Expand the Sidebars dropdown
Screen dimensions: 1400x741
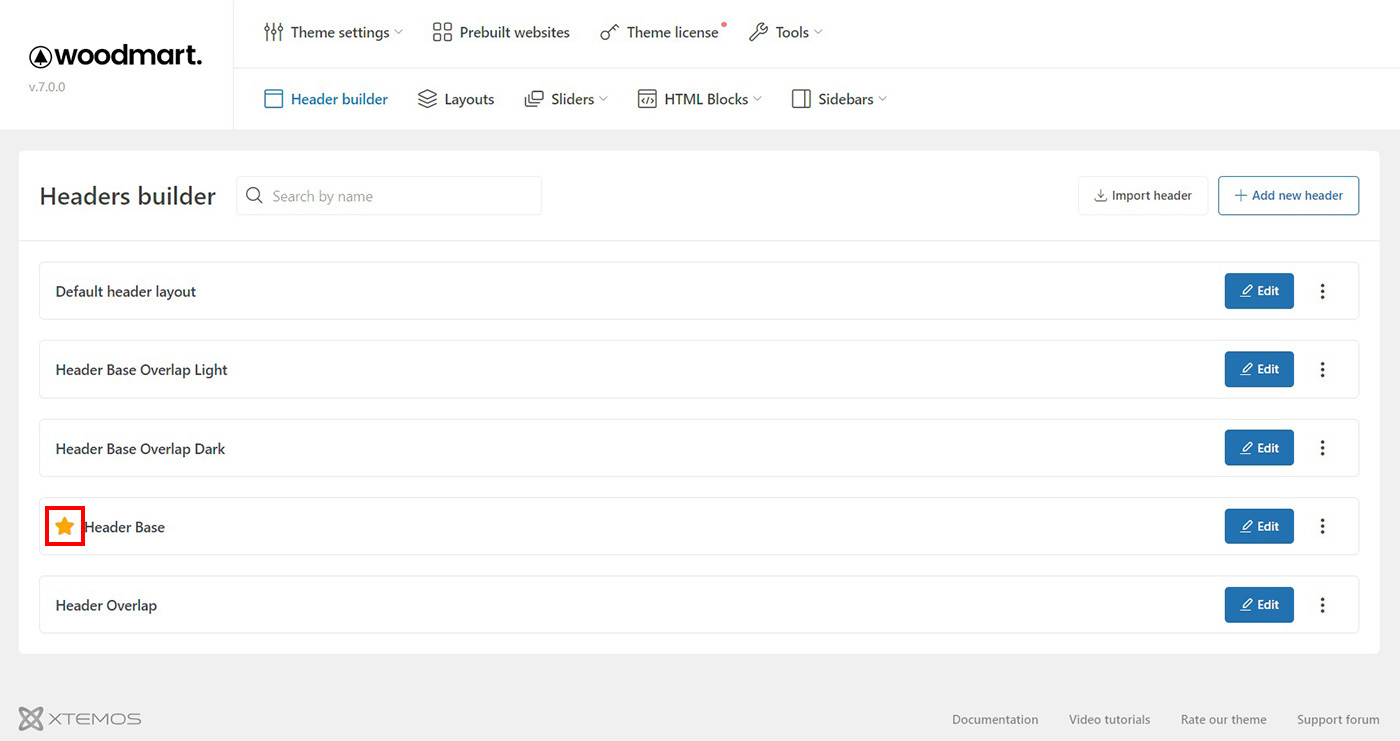point(839,99)
